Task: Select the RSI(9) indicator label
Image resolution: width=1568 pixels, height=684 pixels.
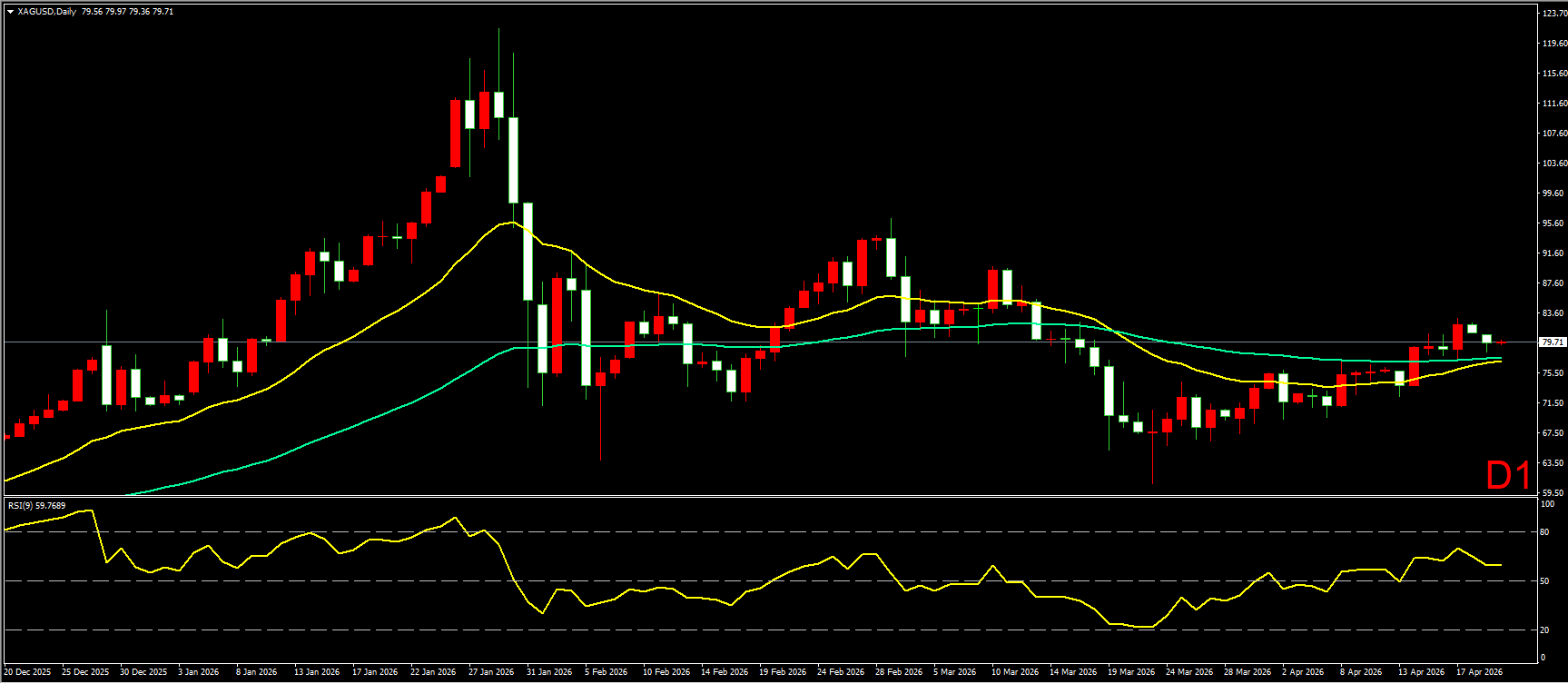Action: tap(36, 506)
